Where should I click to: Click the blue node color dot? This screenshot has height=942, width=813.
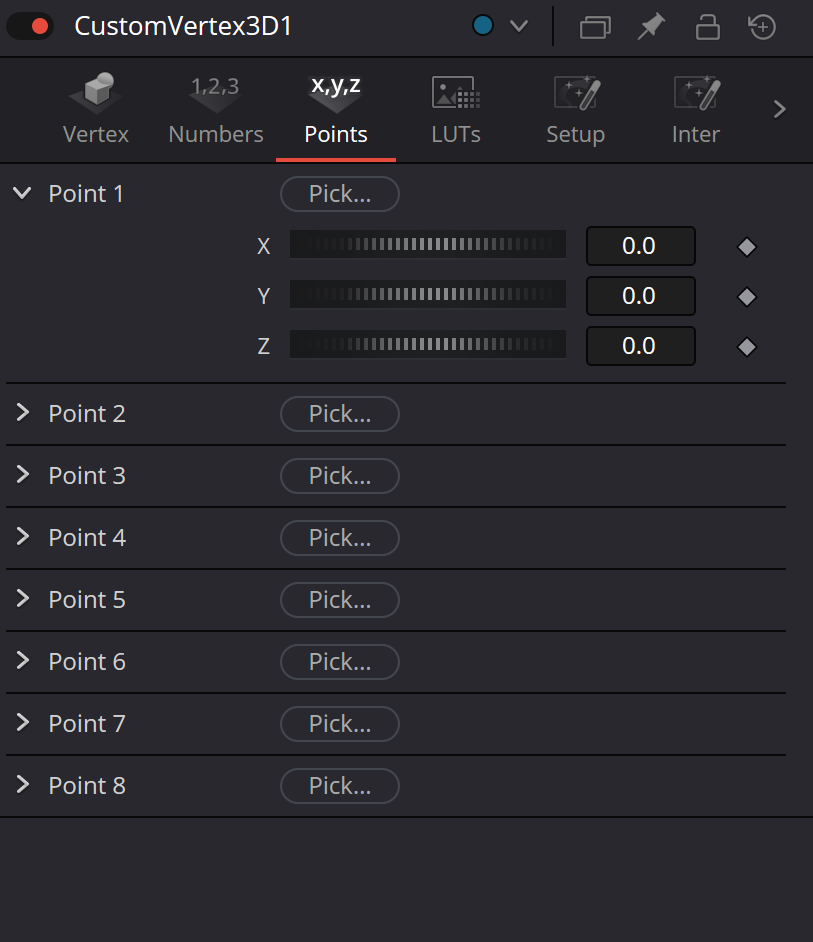tap(483, 26)
